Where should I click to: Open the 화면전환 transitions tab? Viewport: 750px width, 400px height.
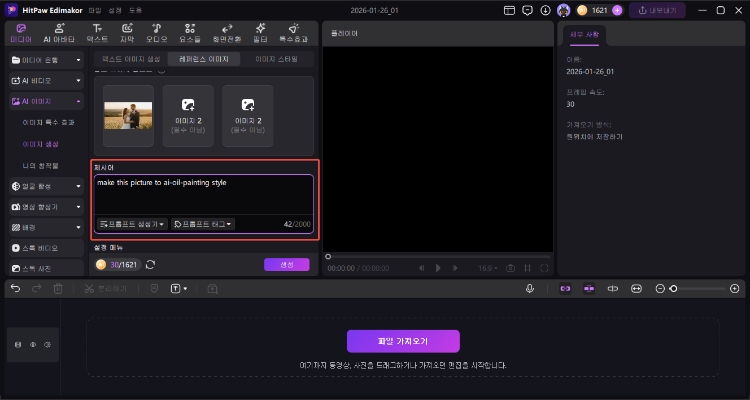pyautogui.click(x=227, y=33)
